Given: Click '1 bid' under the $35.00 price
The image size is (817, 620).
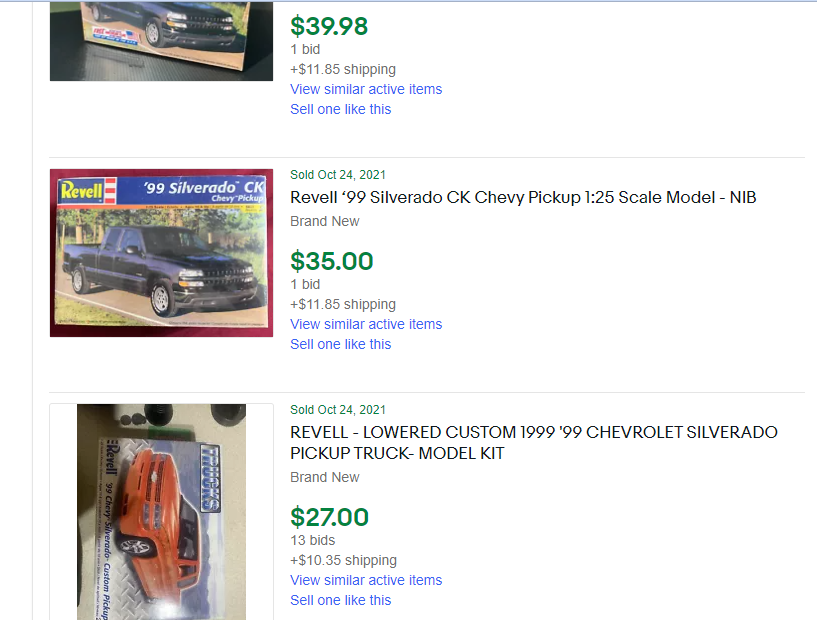Looking at the screenshot, I should [x=305, y=284].
